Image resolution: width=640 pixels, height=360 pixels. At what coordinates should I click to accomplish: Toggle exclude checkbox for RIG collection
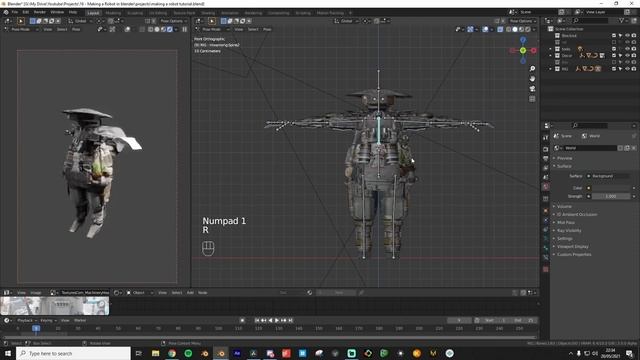pos(614,69)
